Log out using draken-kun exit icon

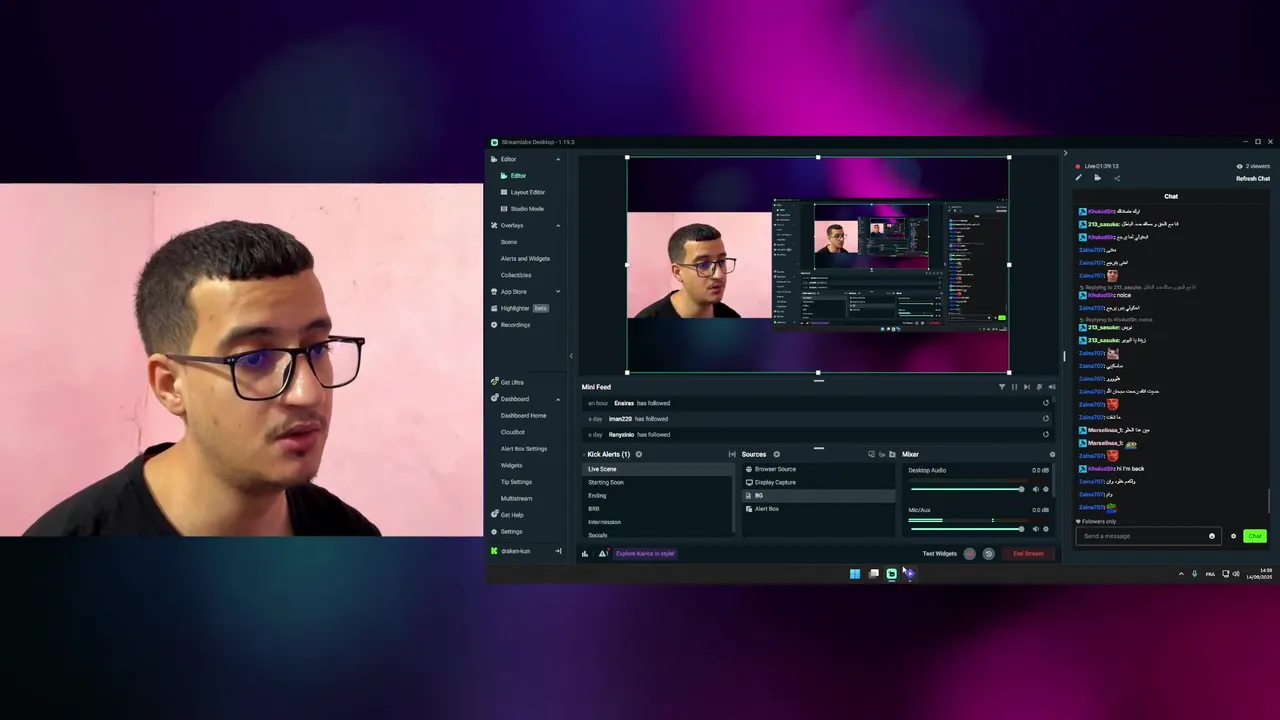click(x=558, y=551)
